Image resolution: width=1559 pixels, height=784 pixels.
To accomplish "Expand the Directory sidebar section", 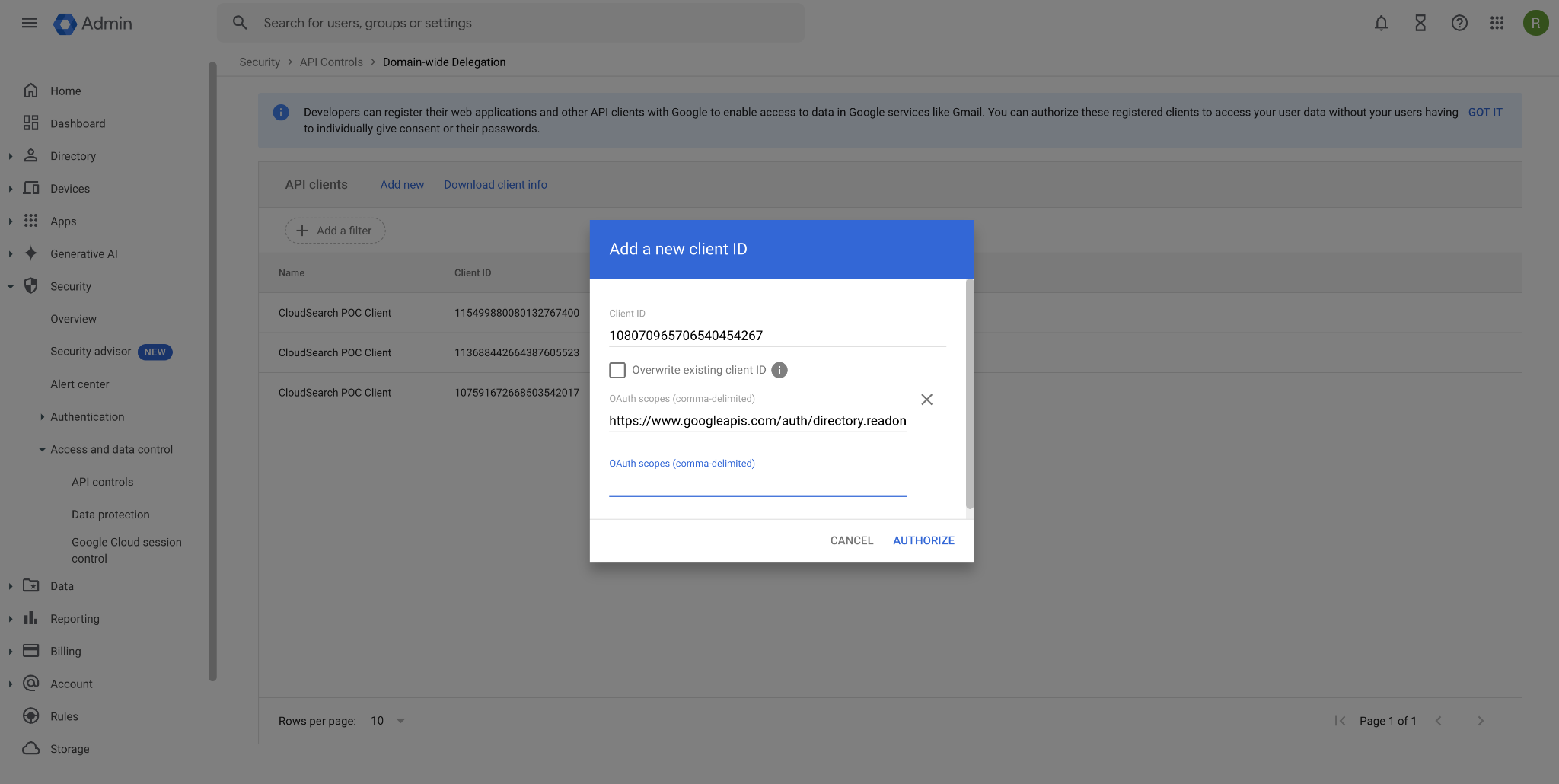I will (10, 156).
